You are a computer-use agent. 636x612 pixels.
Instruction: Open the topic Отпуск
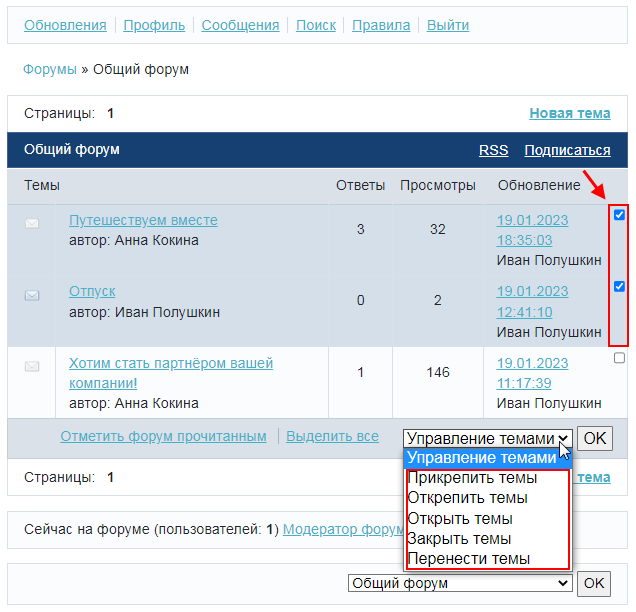pos(92,291)
